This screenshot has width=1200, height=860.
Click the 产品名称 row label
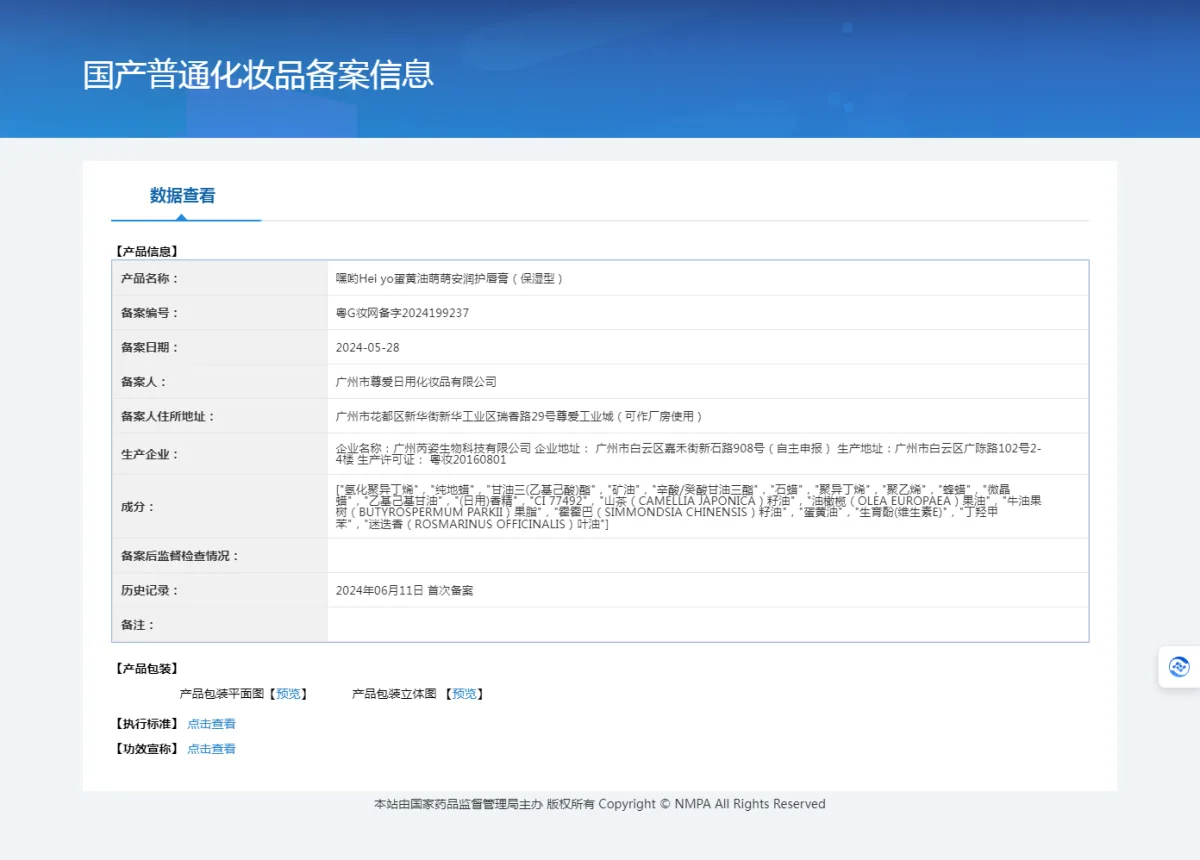[x=150, y=279]
